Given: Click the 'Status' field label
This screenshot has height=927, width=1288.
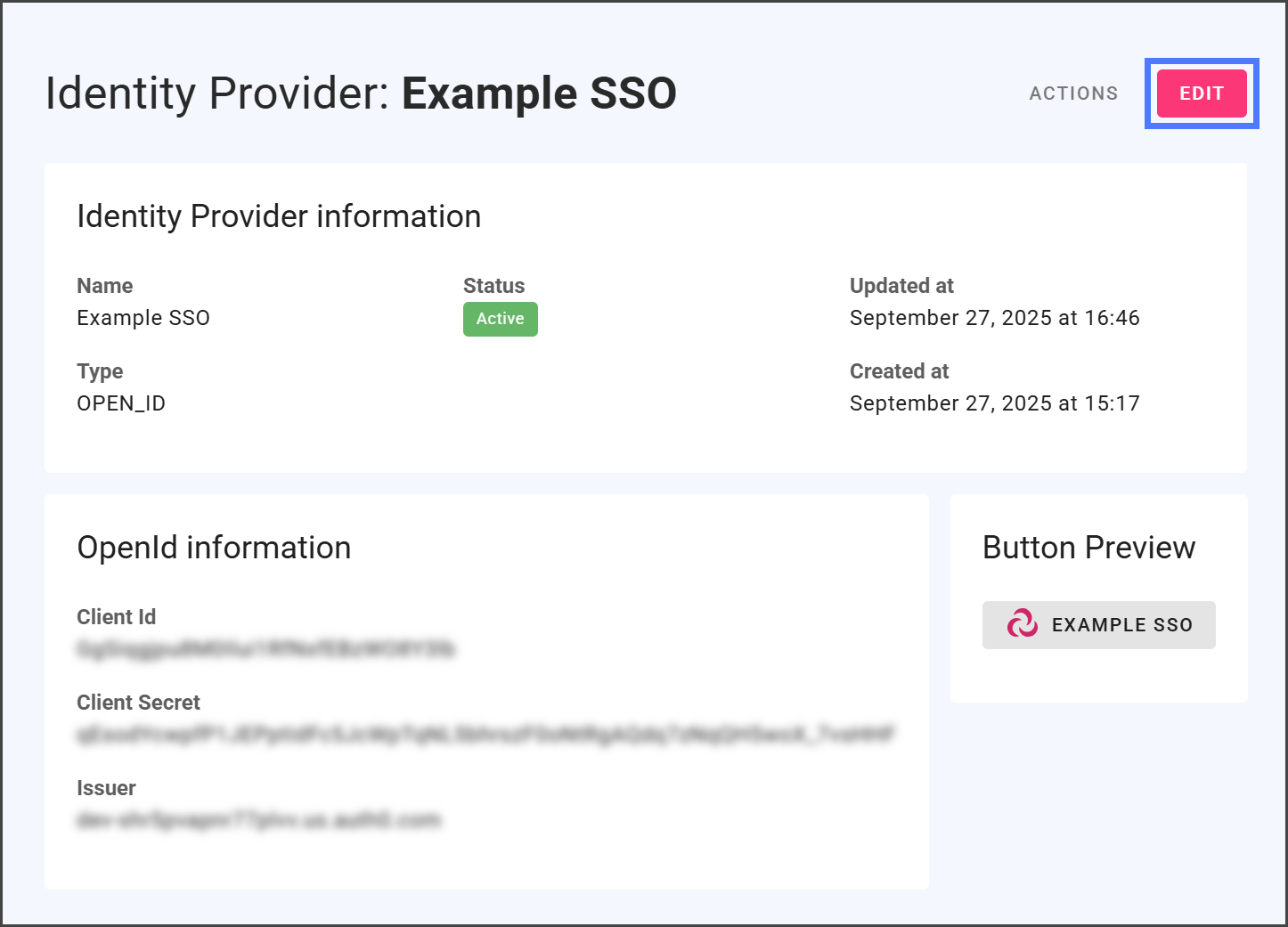Looking at the screenshot, I should click(493, 286).
